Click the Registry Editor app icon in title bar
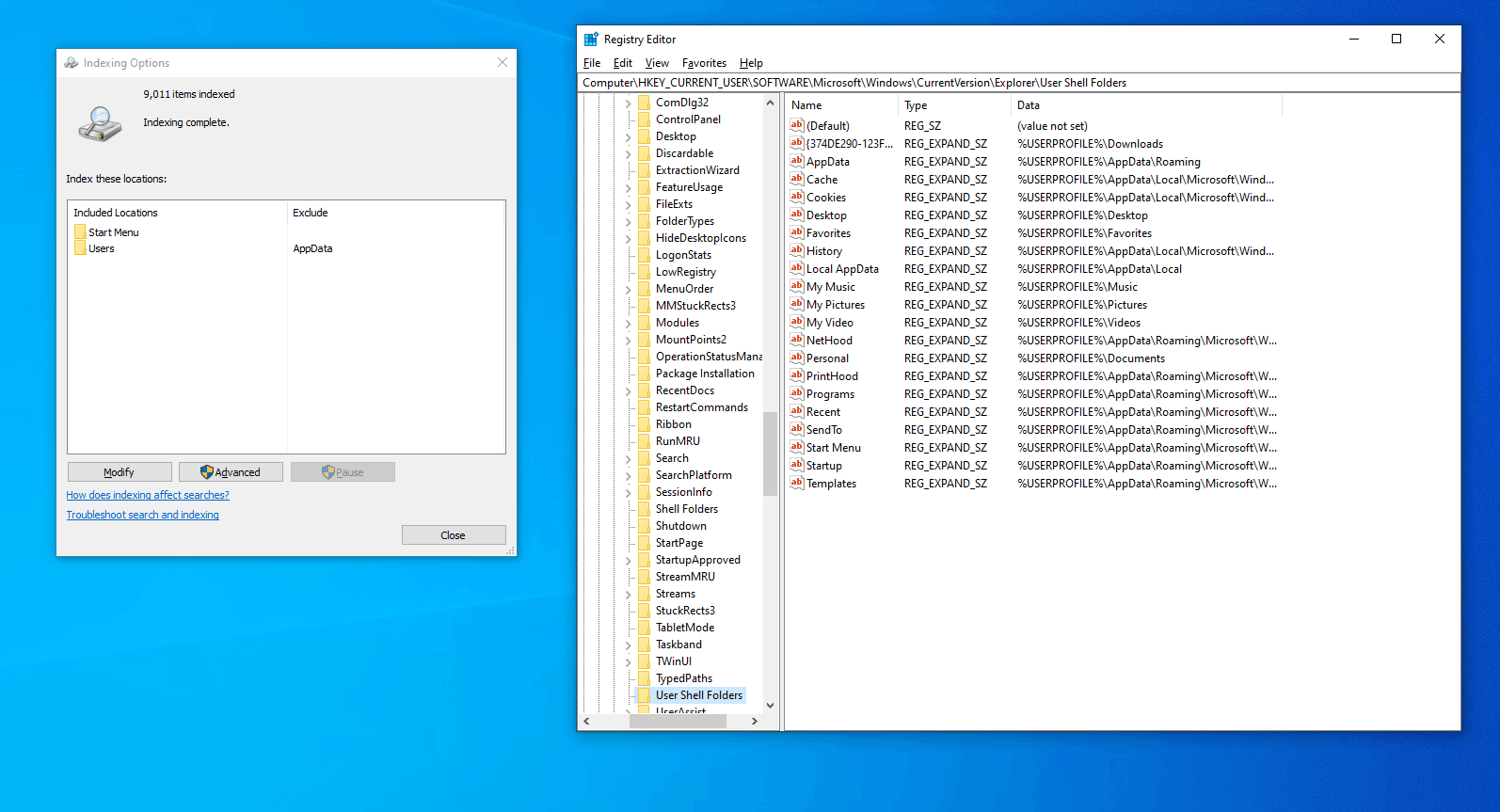 tap(591, 40)
